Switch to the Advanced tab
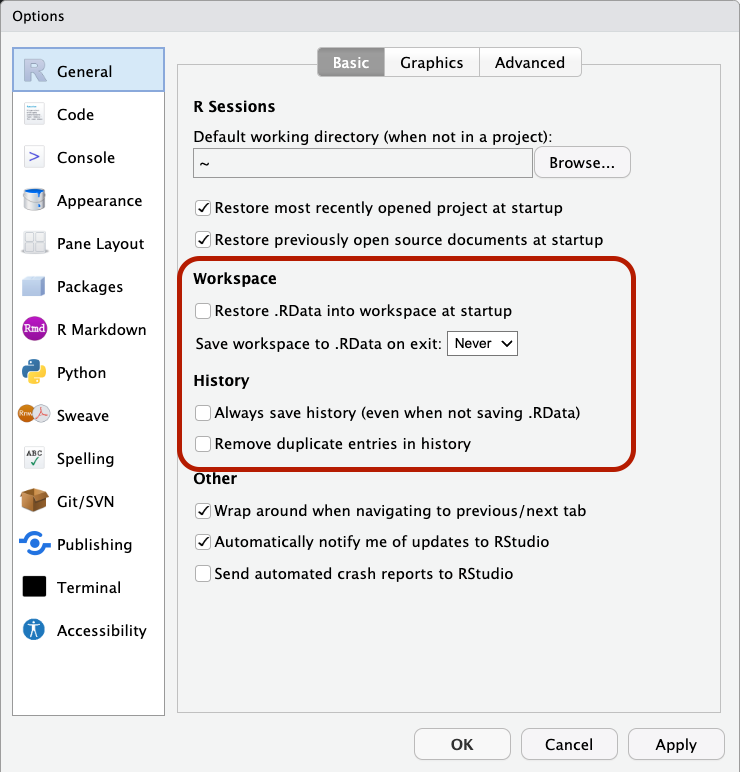This screenshot has width=740, height=772. (x=530, y=62)
